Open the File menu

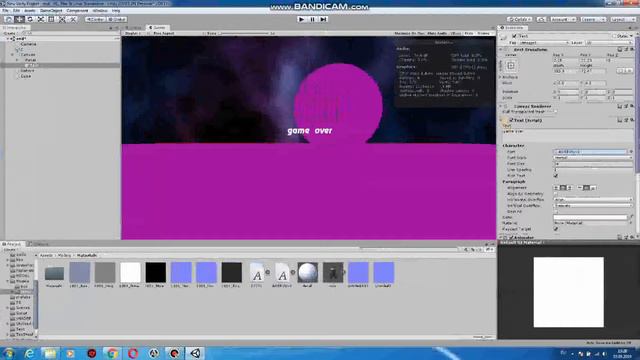[5, 11]
